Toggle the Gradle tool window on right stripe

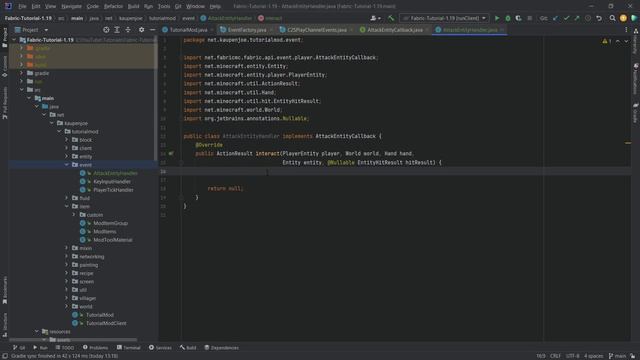(x=636, y=113)
